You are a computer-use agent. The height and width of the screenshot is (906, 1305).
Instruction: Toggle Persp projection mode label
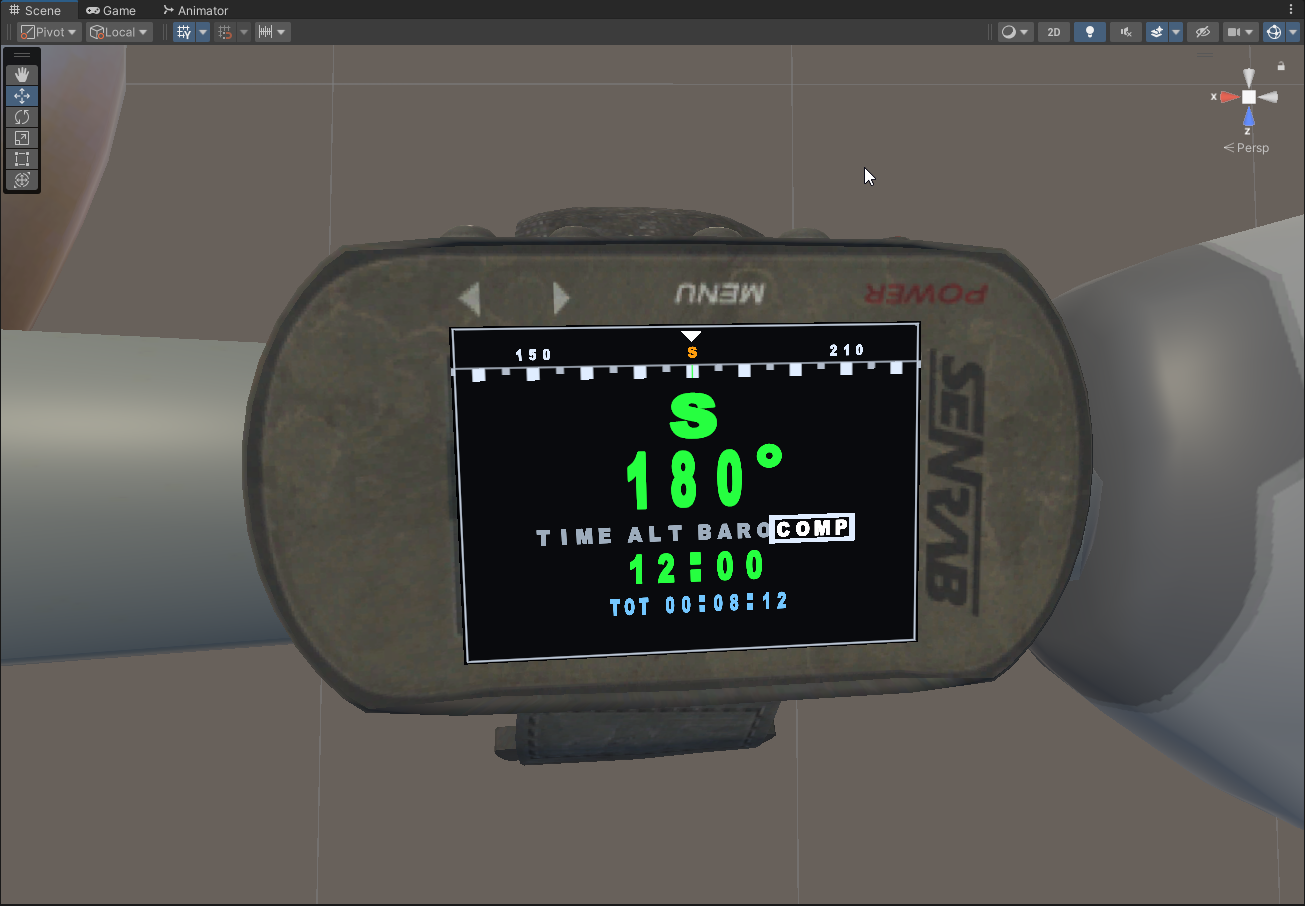pyautogui.click(x=1246, y=148)
